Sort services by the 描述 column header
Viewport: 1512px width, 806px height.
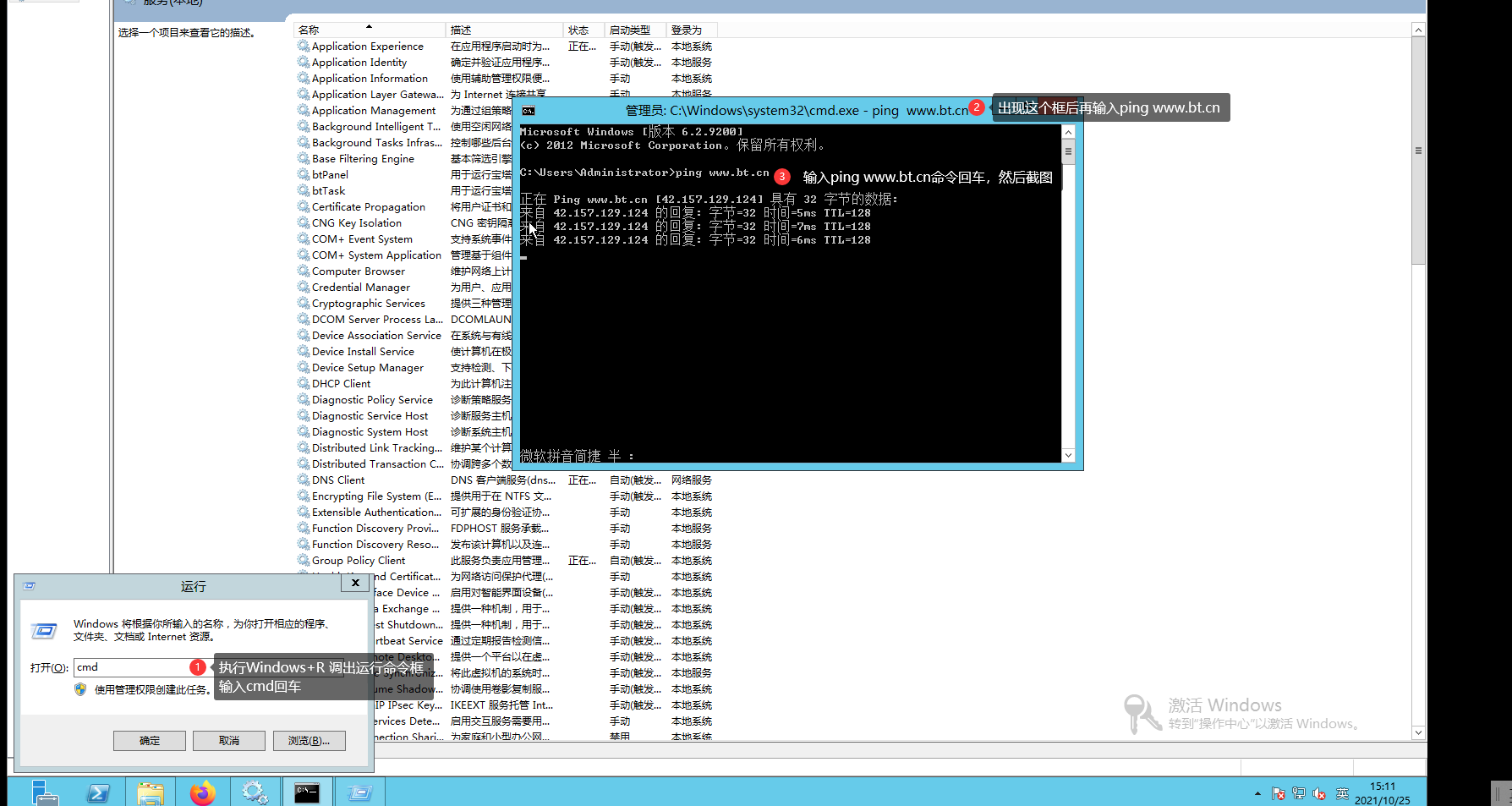[504, 30]
